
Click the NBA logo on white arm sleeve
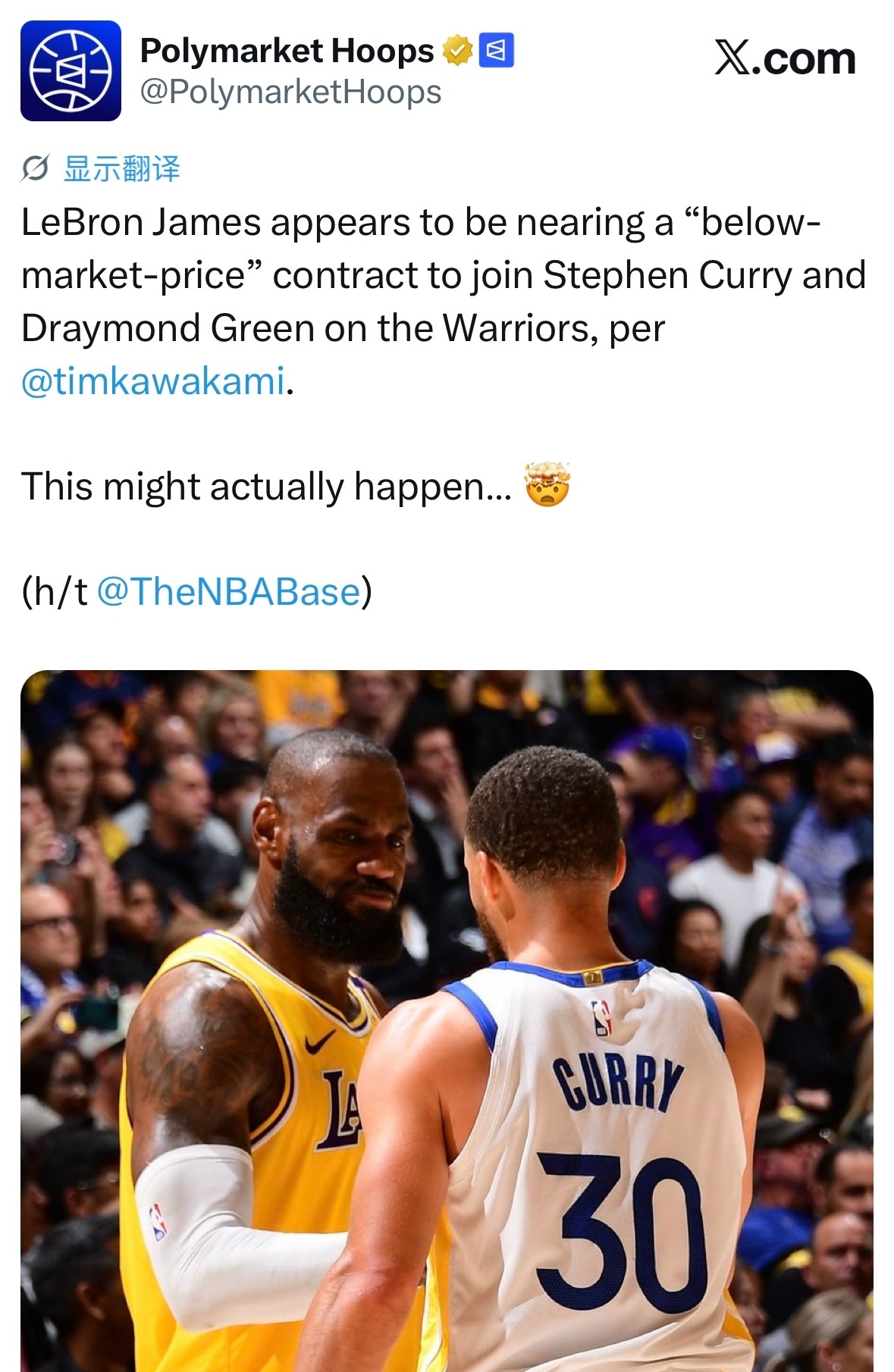click(x=158, y=1222)
